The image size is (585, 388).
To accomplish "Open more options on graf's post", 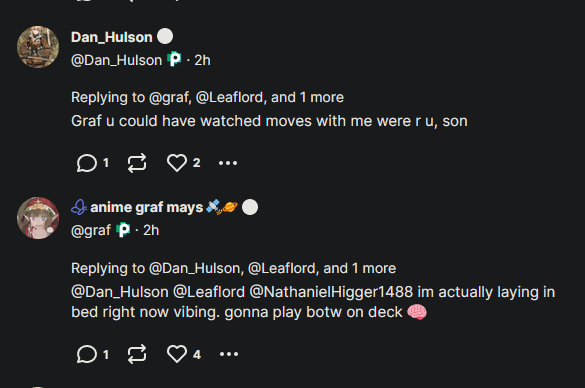I will (x=229, y=354).
